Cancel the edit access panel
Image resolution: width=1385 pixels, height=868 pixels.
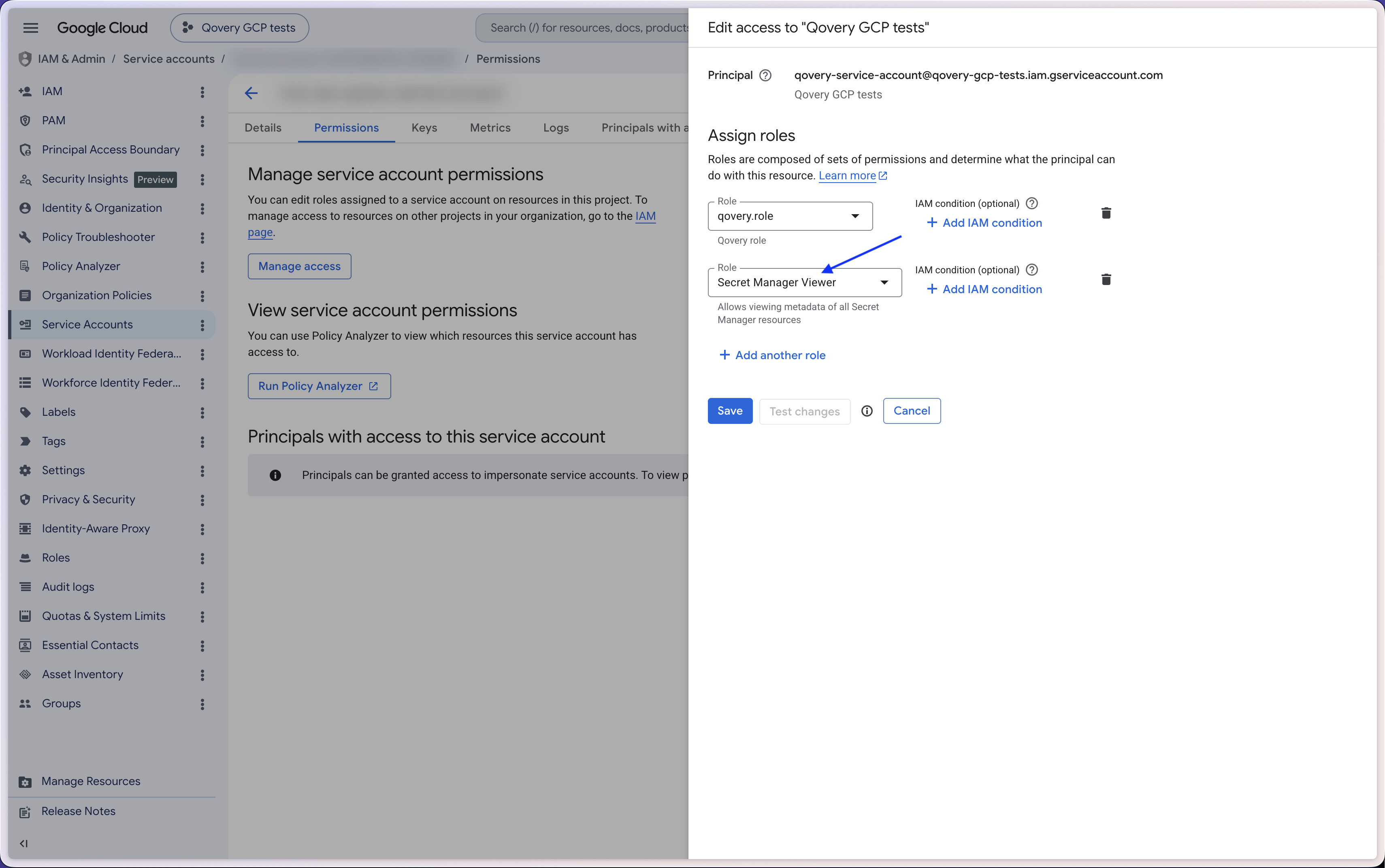[911, 411]
